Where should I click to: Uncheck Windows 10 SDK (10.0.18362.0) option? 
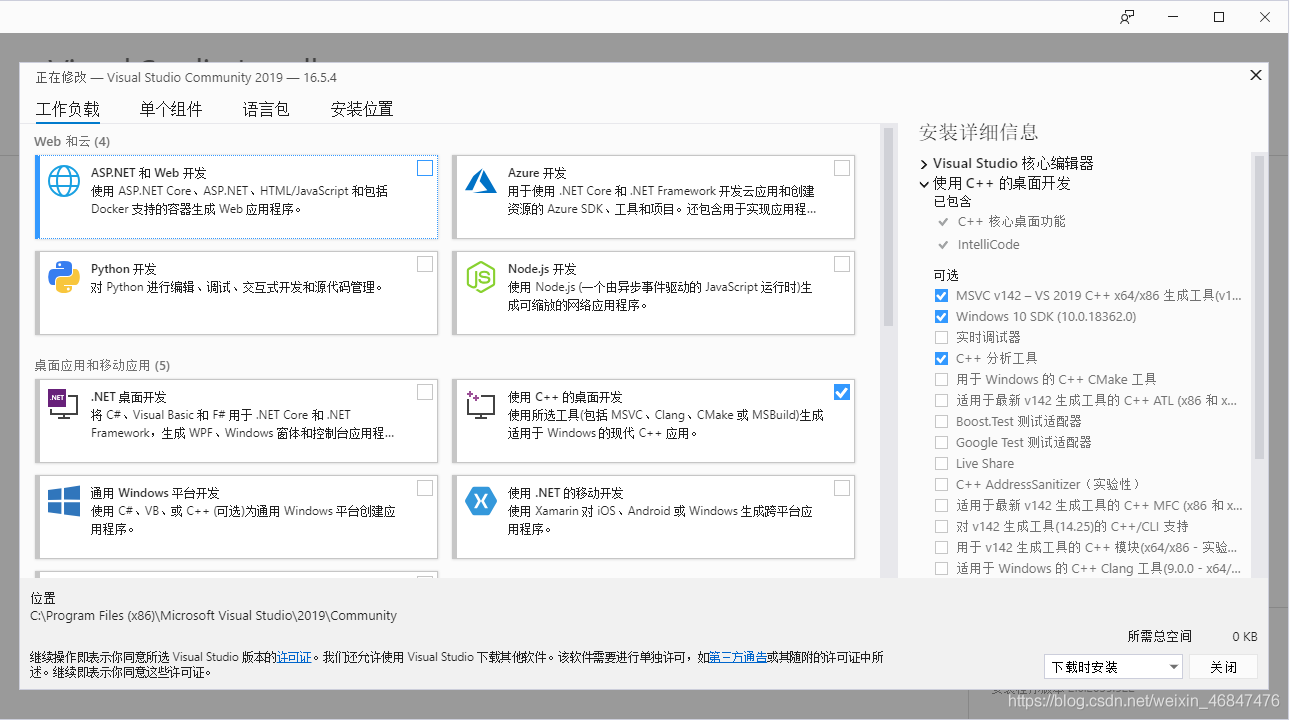(941, 317)
